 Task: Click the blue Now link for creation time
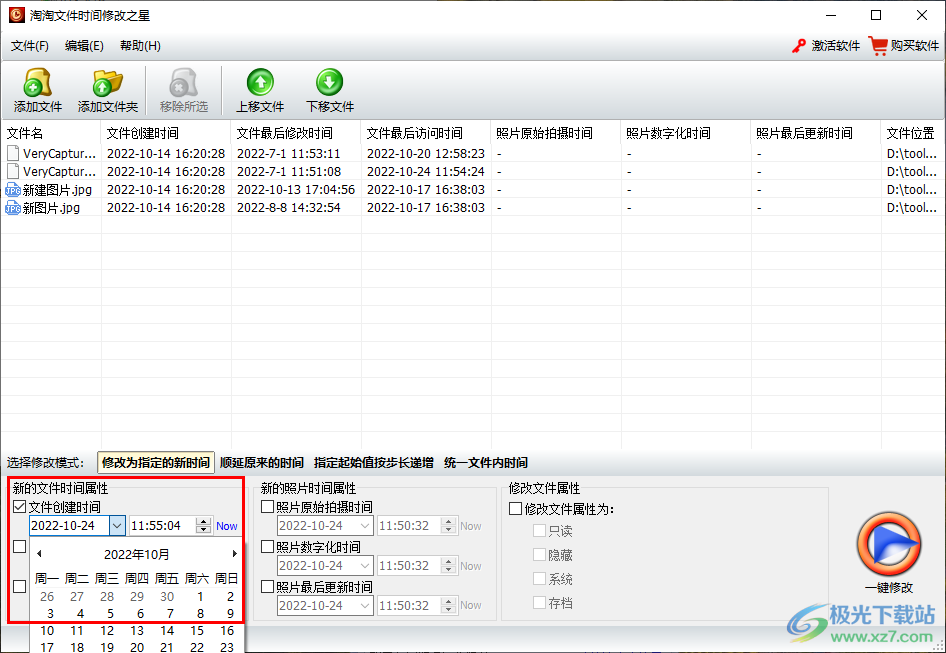coord(227,526)
